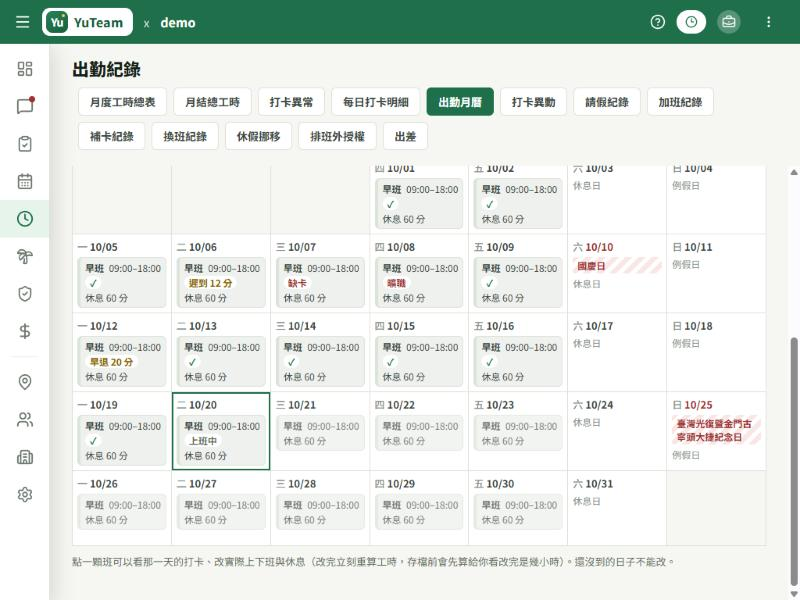This screenshot has width=800, height=600.
Task: Open the clipboard checklist sidebar icon
Action: tap(24, 144)
